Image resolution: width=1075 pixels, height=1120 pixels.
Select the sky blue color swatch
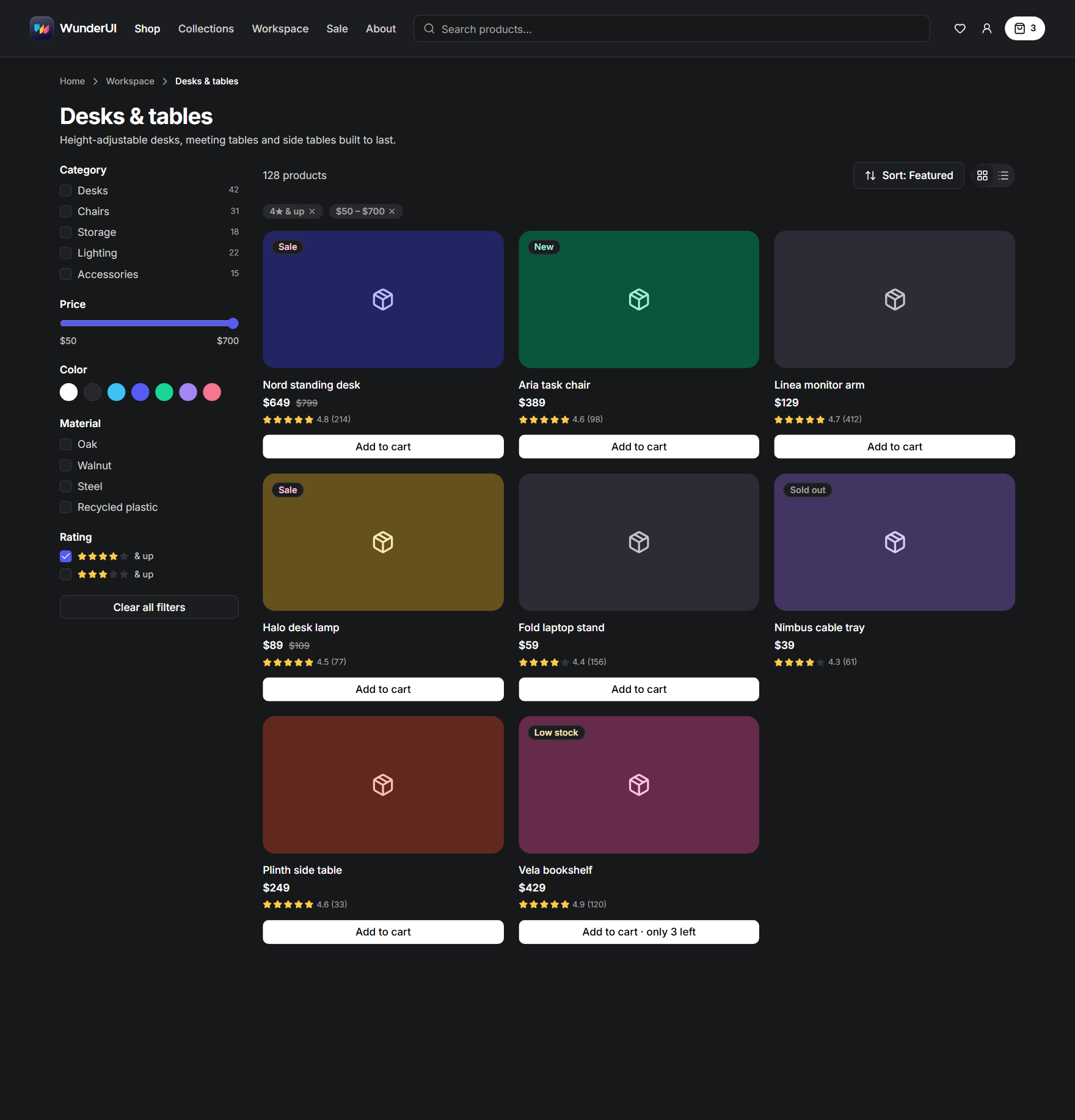117,392
